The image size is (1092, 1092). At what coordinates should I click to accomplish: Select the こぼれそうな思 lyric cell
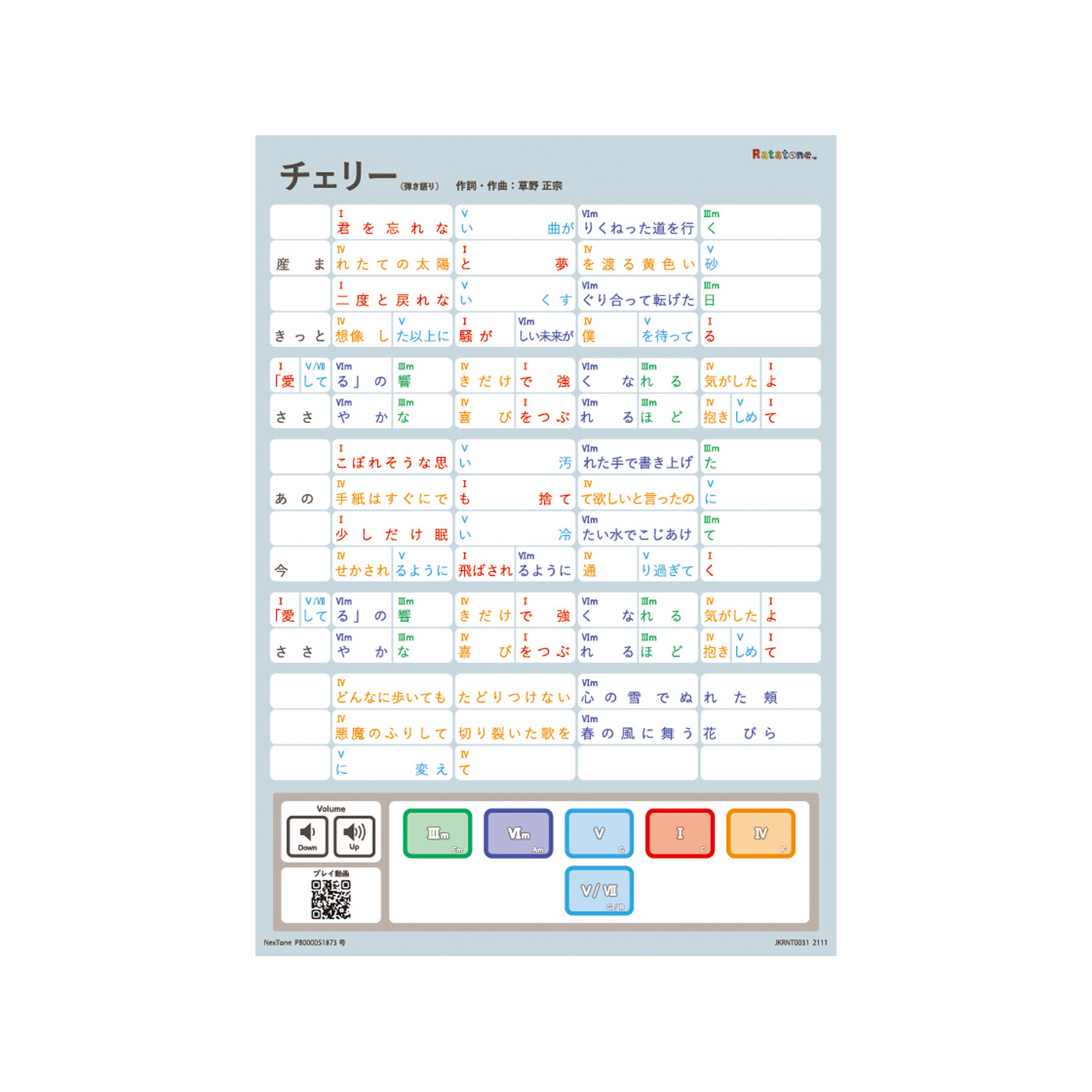click(x=392, y=457)
